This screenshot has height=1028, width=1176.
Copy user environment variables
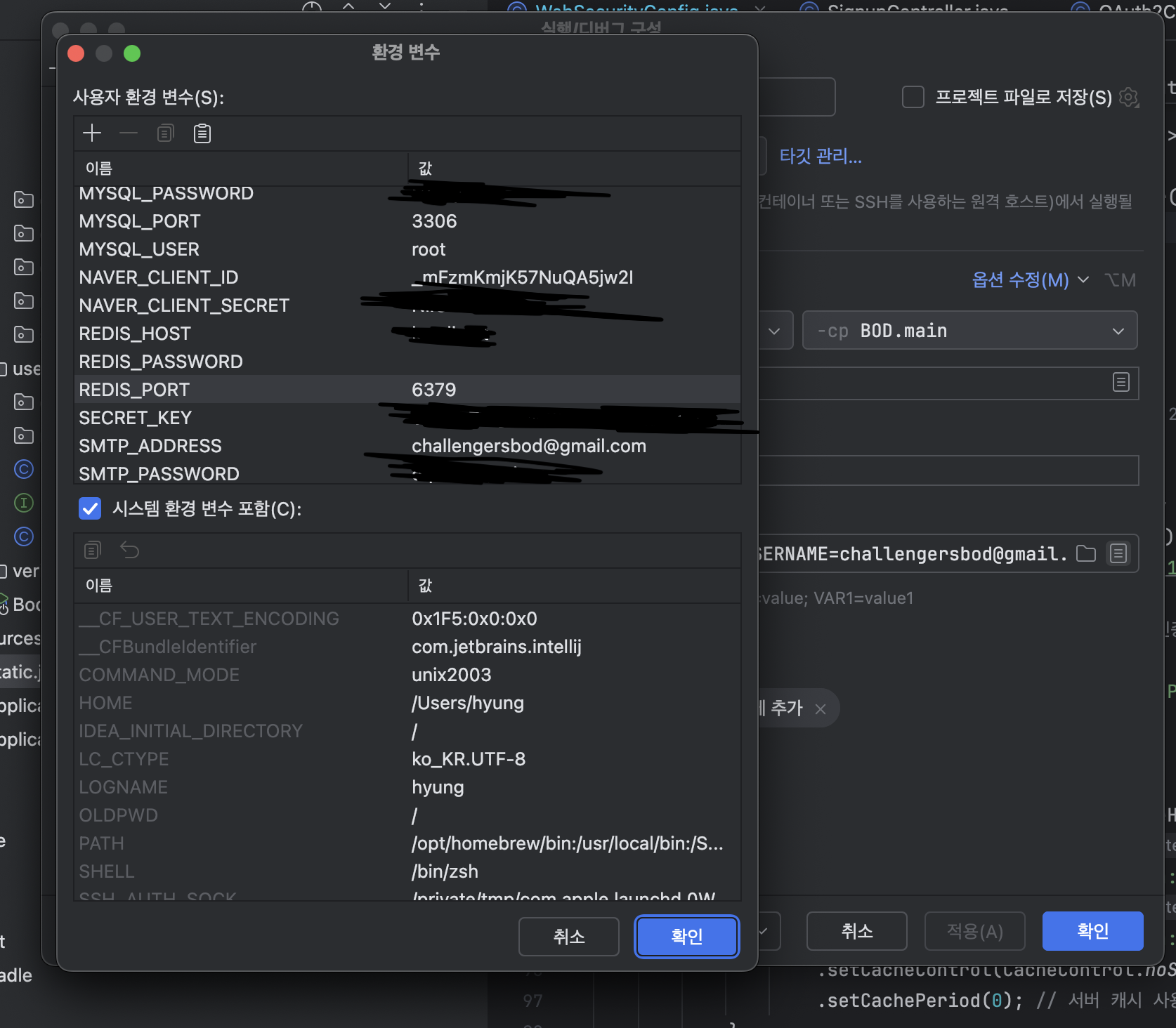[165, 133]
